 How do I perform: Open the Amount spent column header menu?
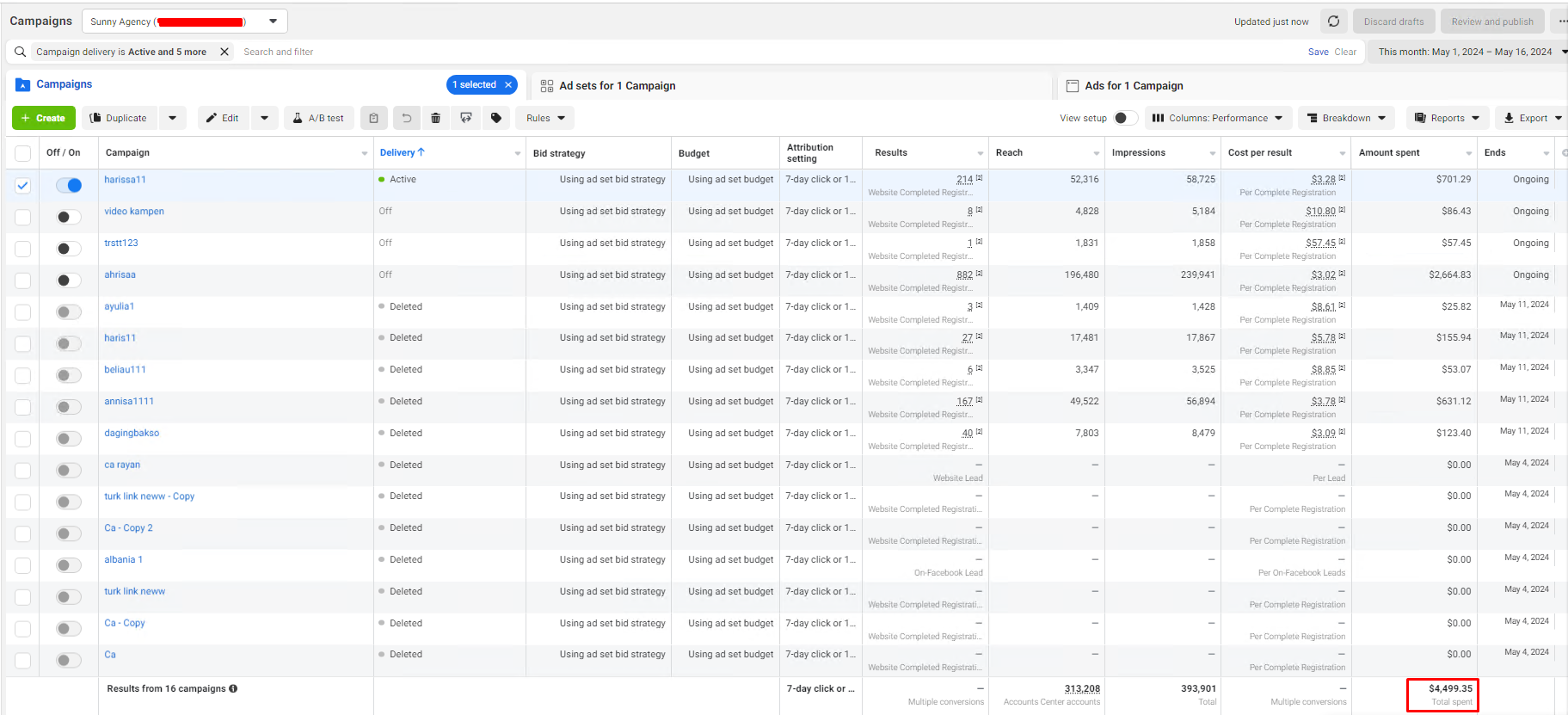pos(1469,154)
